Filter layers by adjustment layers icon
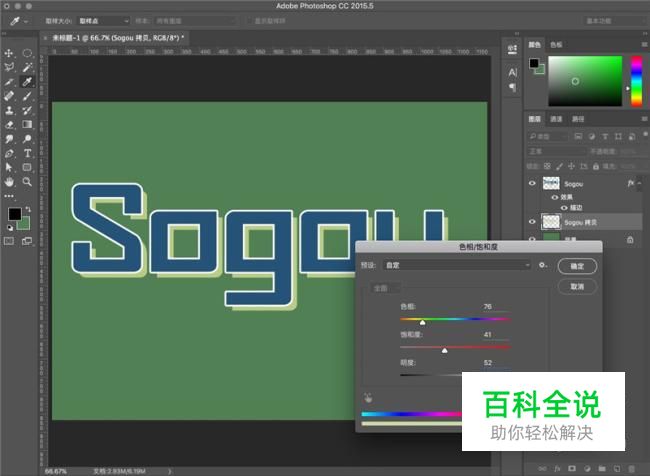The width and height of the screenshot is (650, 476). (592, 136)
